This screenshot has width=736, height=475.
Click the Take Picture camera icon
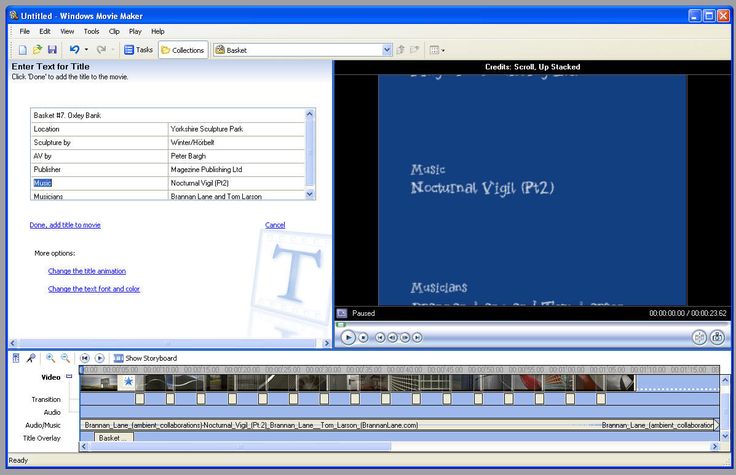717,337
